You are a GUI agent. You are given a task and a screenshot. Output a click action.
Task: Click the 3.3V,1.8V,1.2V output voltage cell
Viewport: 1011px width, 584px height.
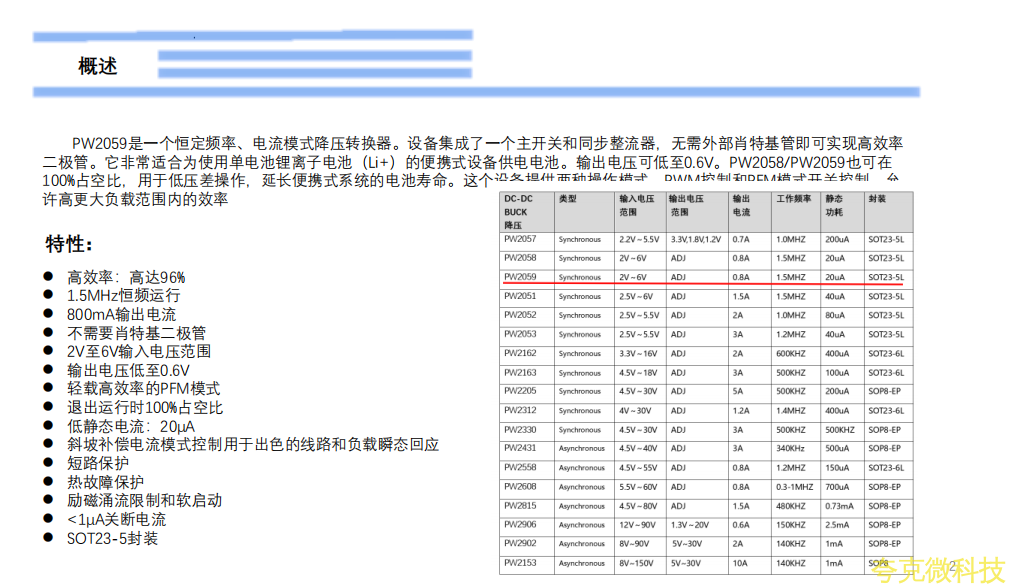point(695,239)
